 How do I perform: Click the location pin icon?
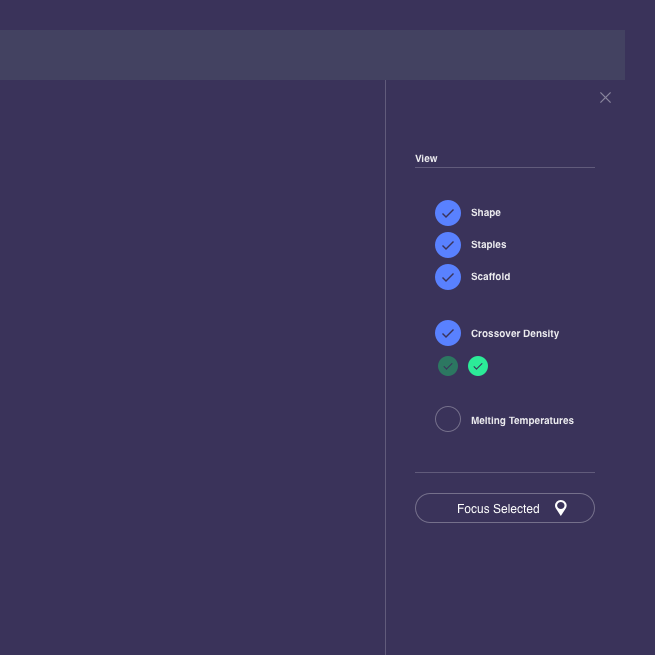click(x=561, y=508)
